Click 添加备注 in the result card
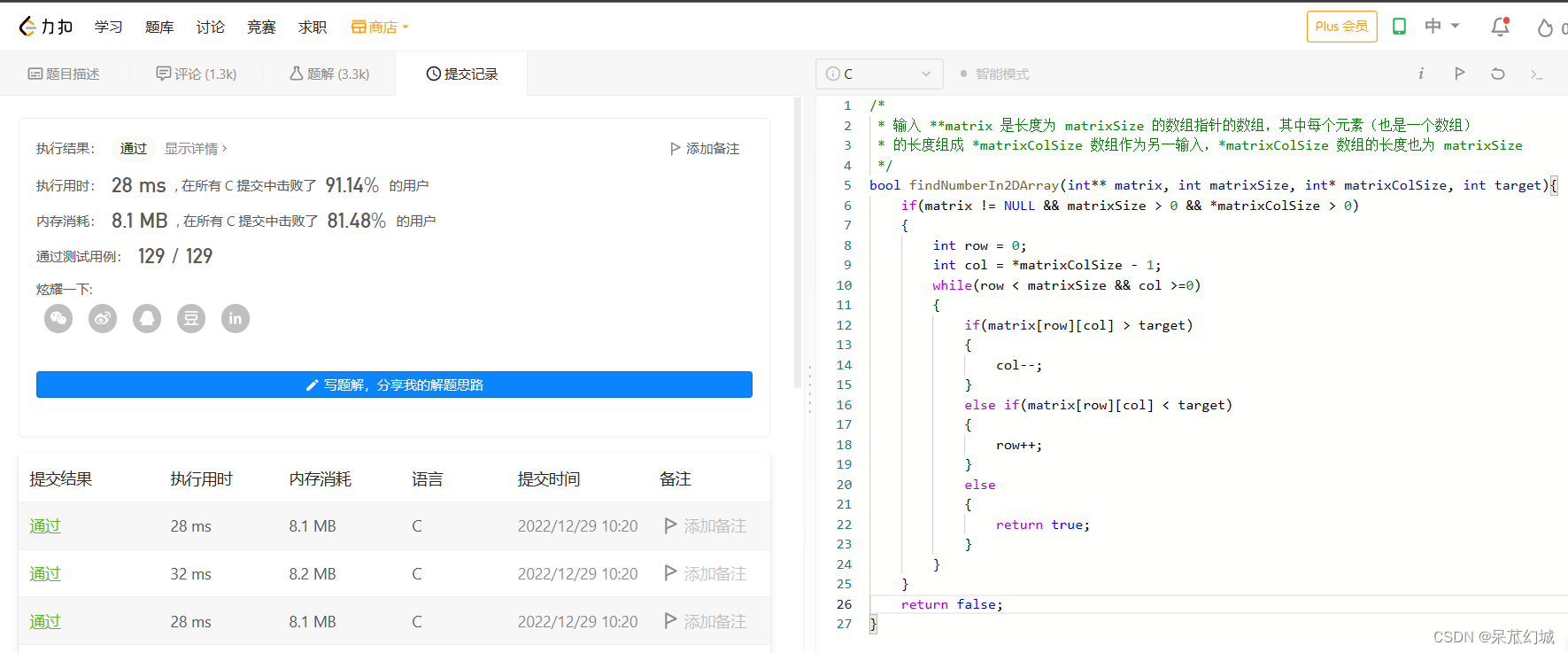 point(705,148)
